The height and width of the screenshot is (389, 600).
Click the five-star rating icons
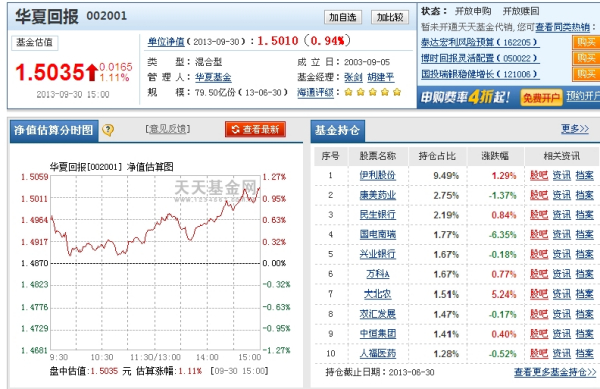pyautogui.click(x=373, y=92)
